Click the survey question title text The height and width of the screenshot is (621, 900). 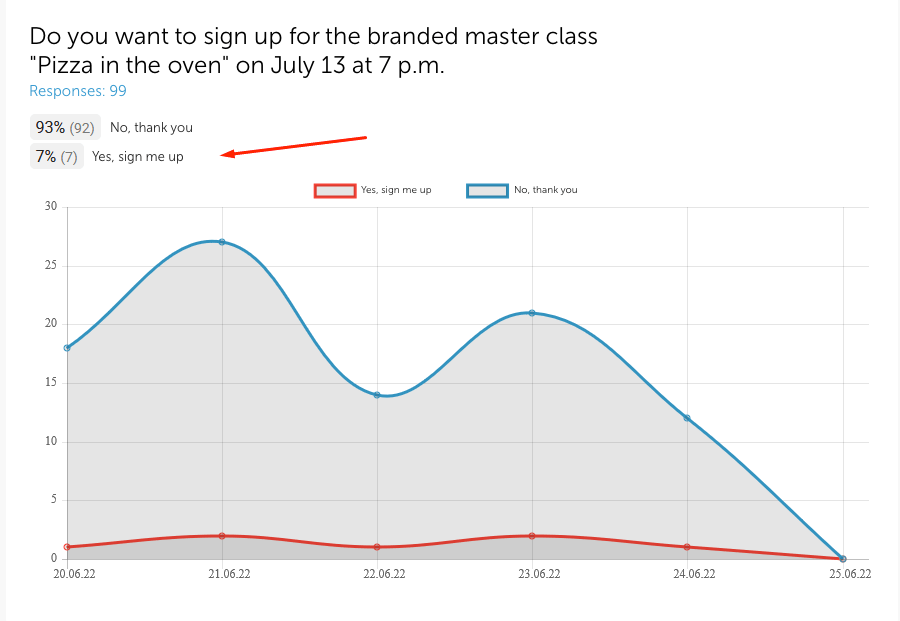click(x=313, y=51)
